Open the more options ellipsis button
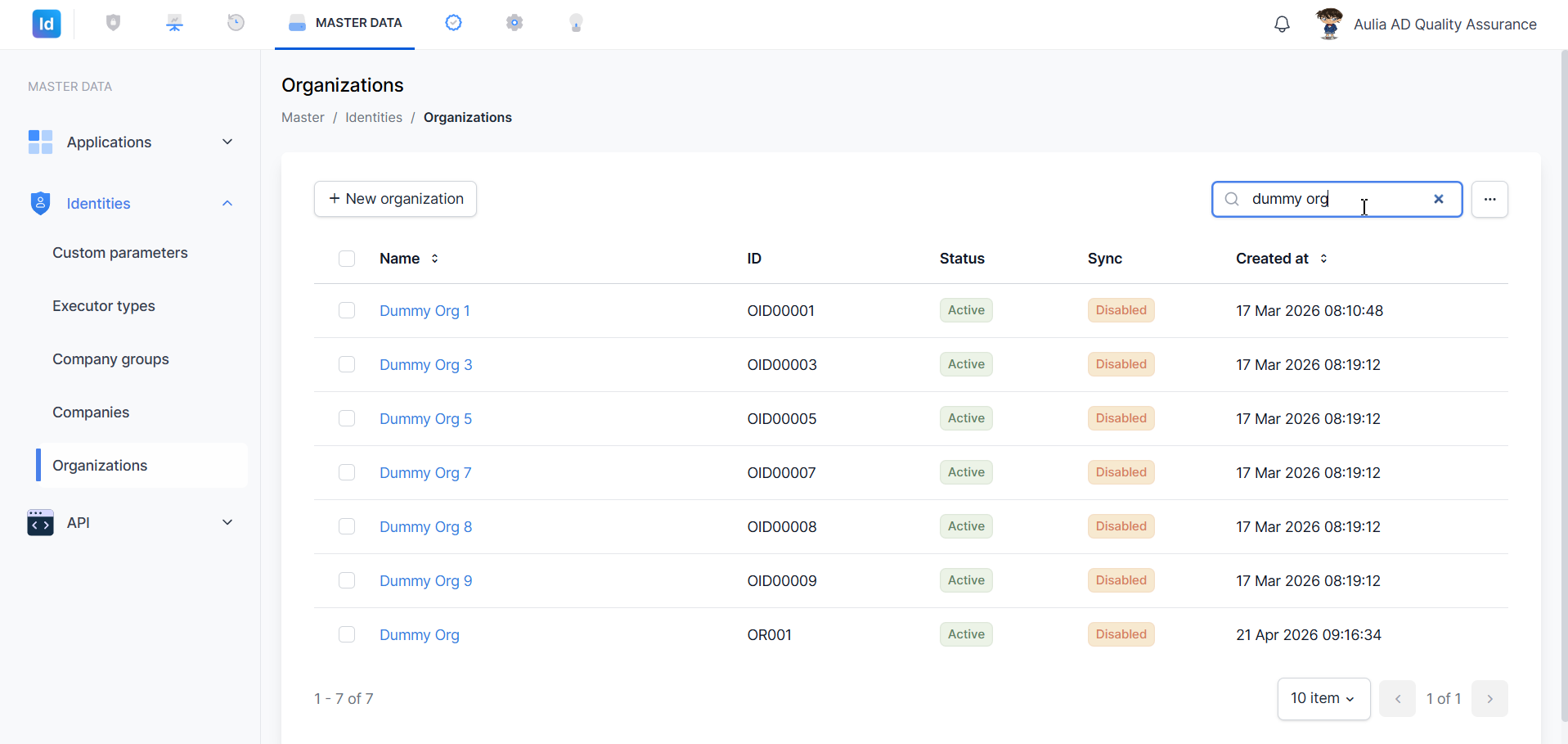This screenshot has width=1568, height=744. [1489, 199]
